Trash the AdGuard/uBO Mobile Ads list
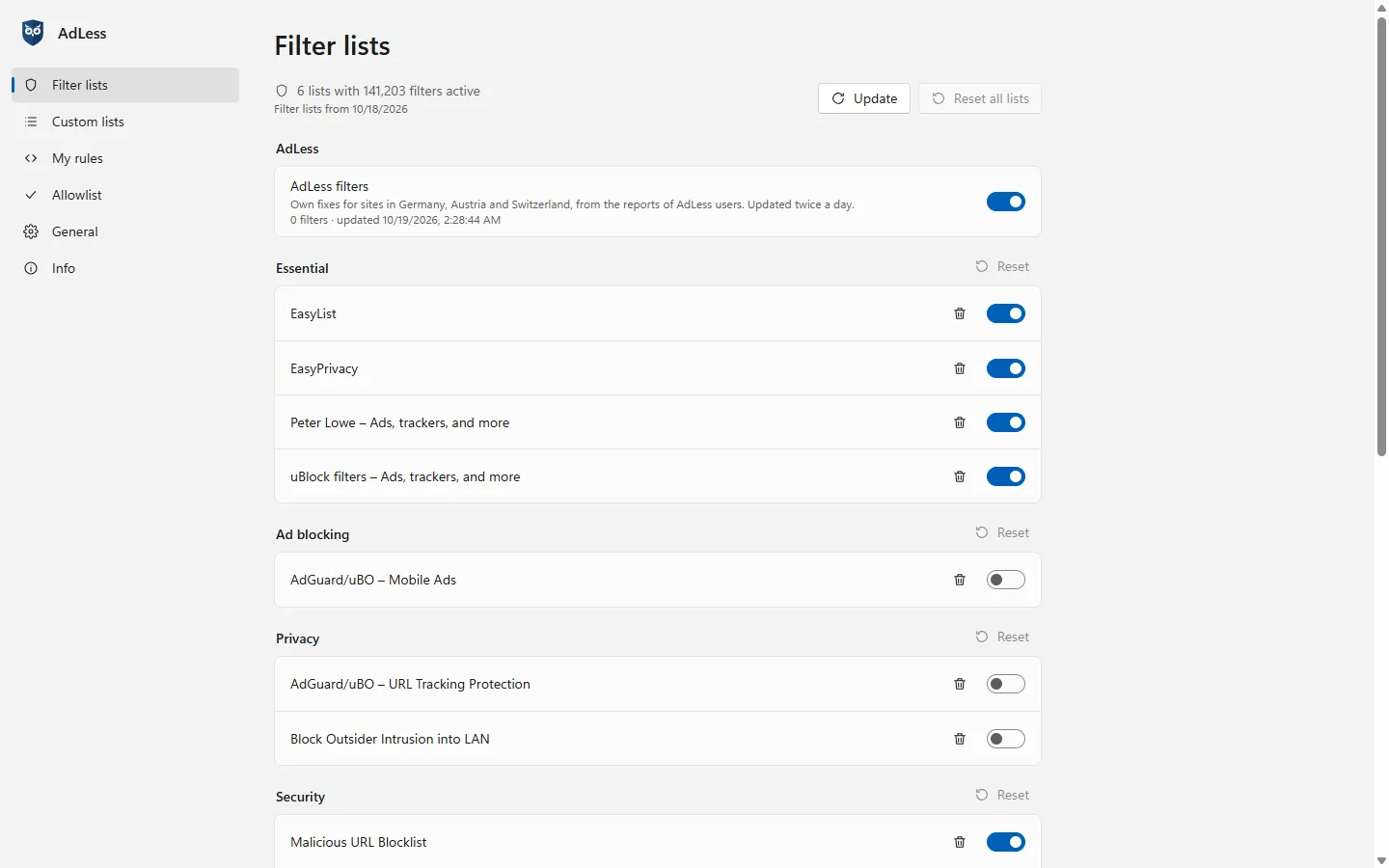 tap(960, 580)
